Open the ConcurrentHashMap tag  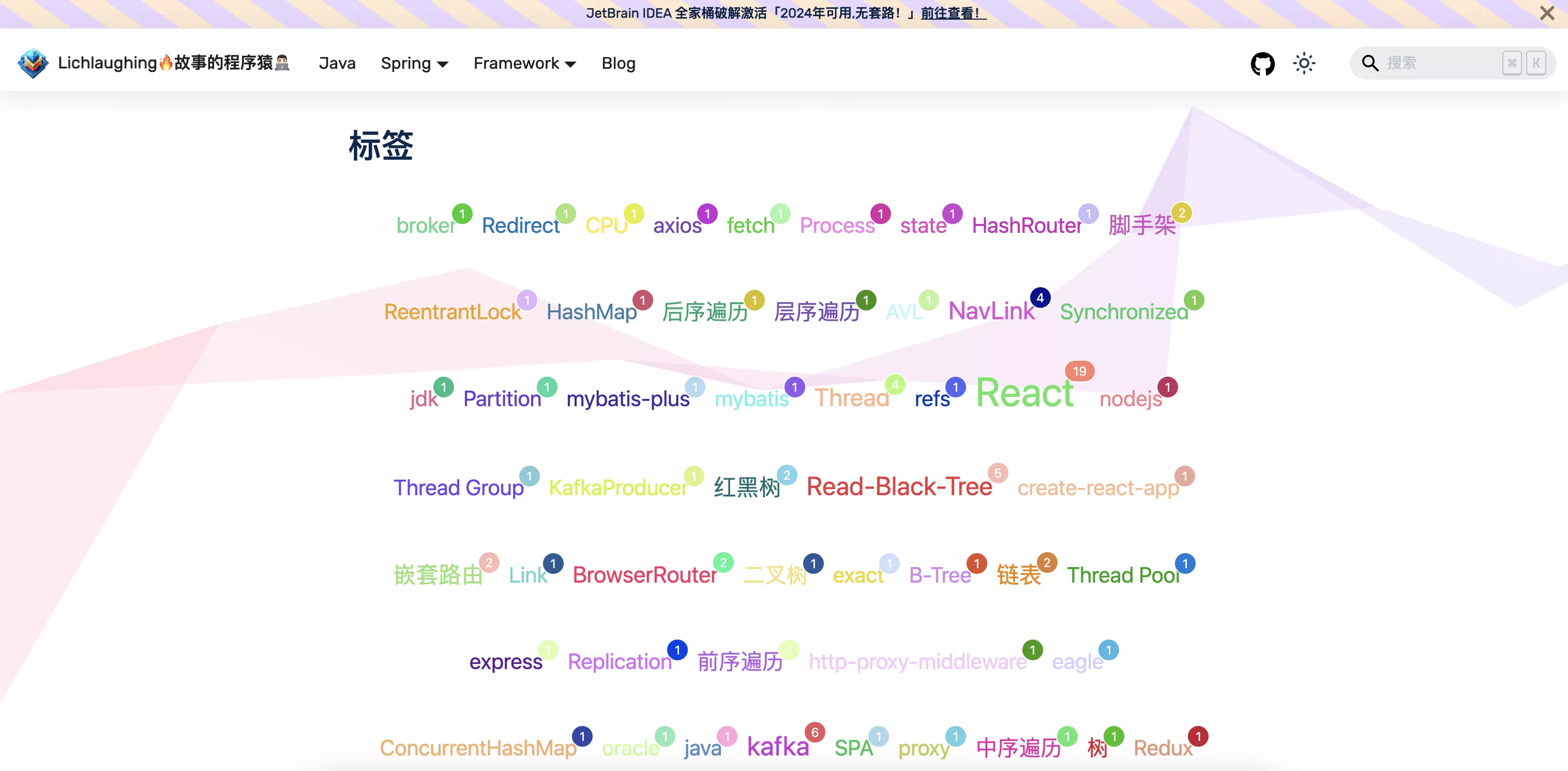click(478, 748)
